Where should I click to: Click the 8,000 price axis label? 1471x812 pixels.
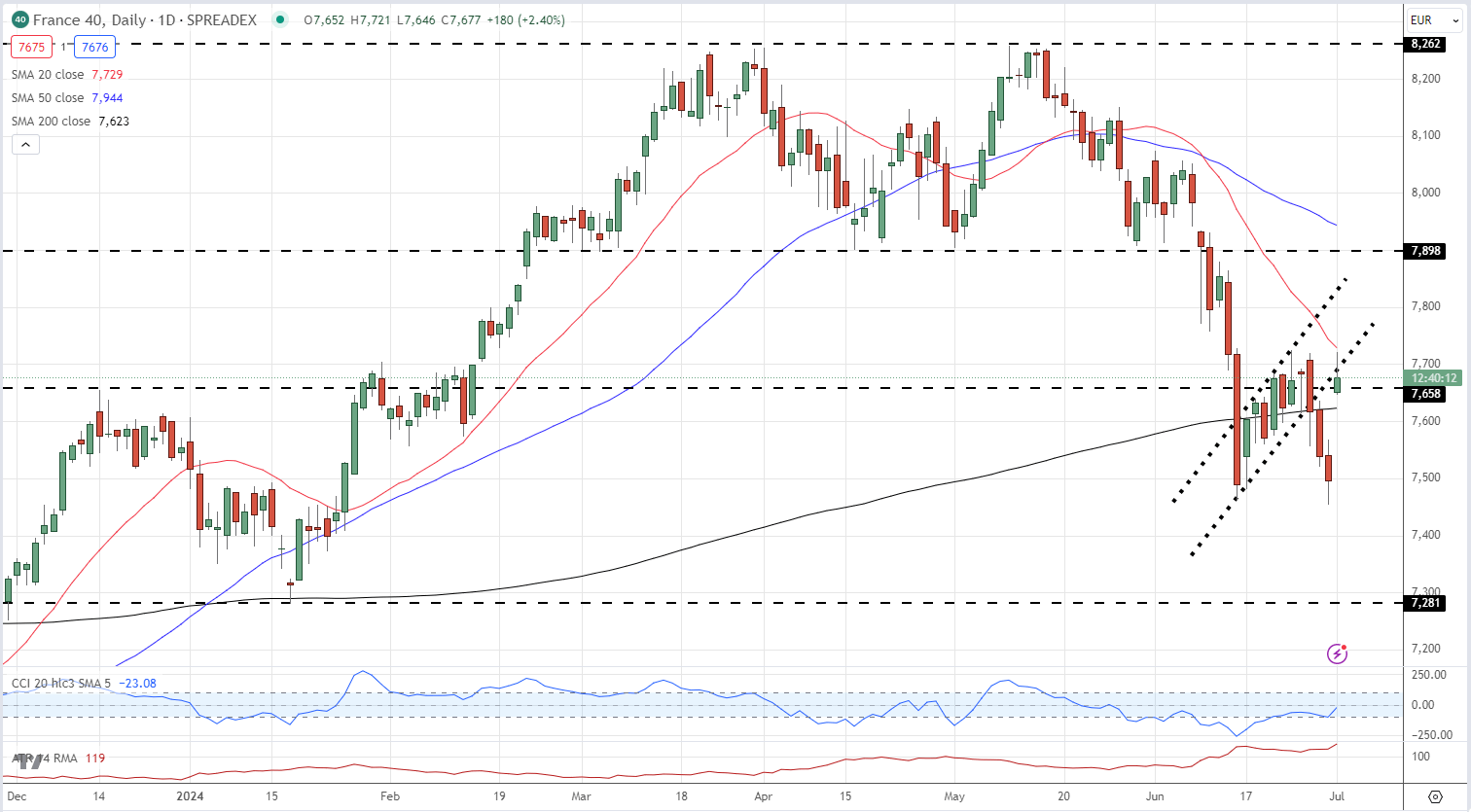click(x=1424, y=193)
